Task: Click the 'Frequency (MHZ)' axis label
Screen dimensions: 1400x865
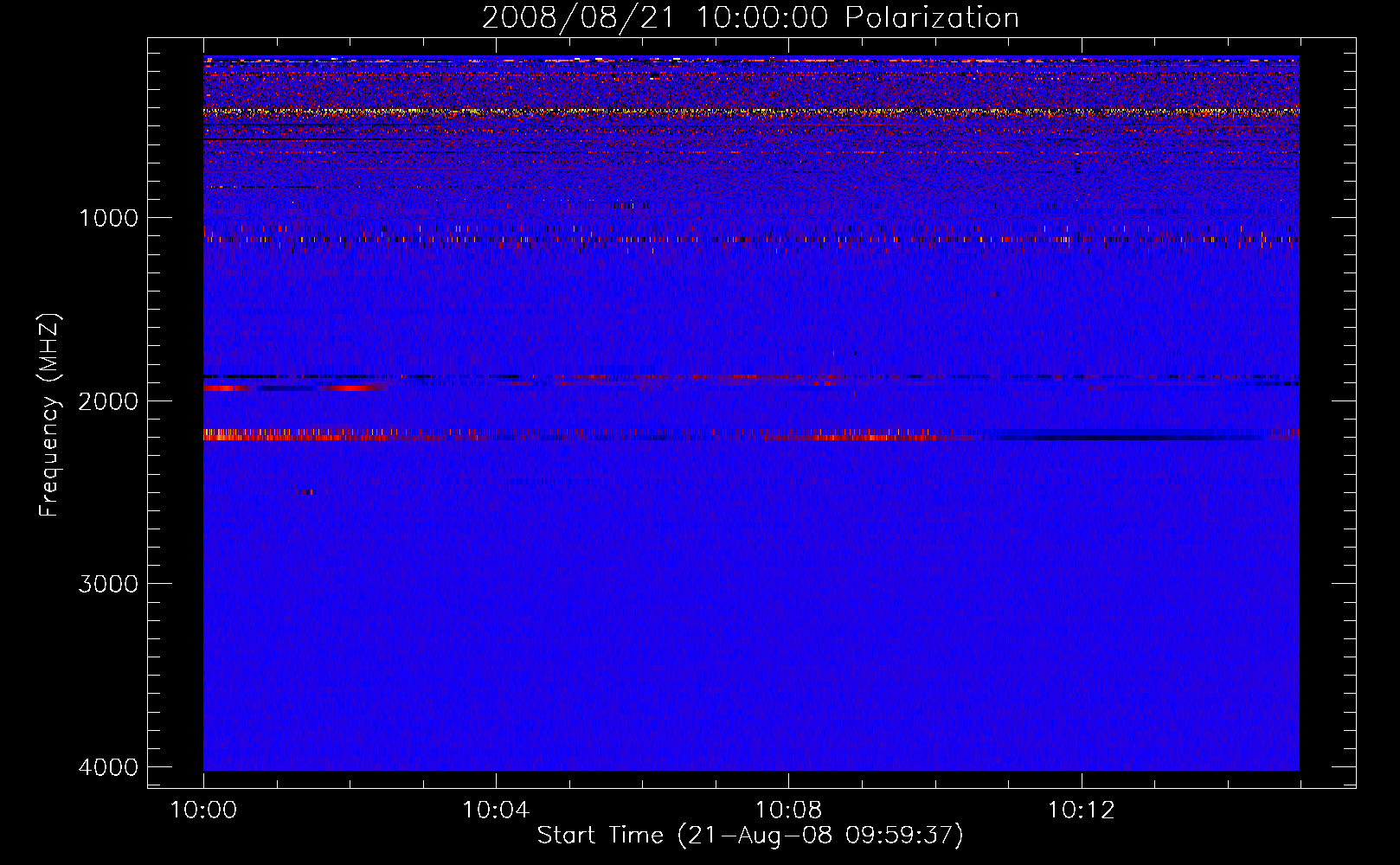Action: (x=50, y=415)
